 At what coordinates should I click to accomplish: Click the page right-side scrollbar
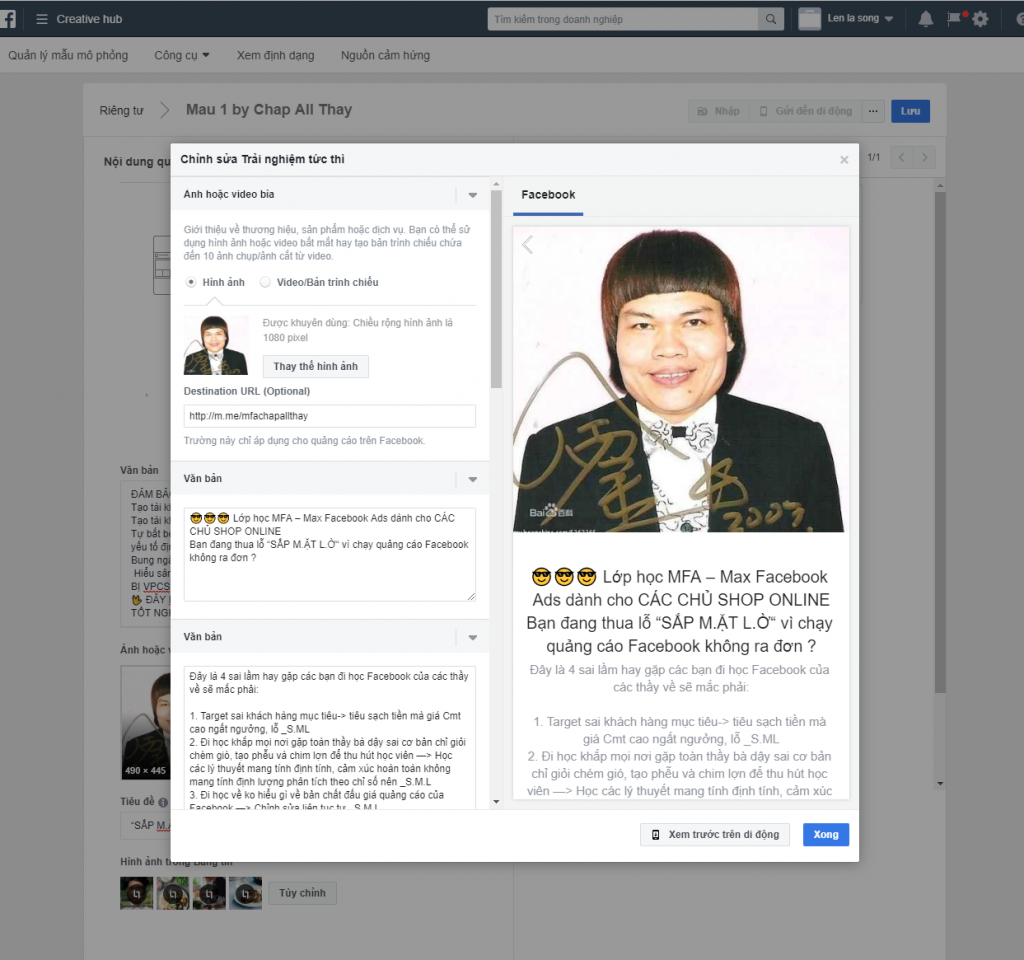[940, 442]
